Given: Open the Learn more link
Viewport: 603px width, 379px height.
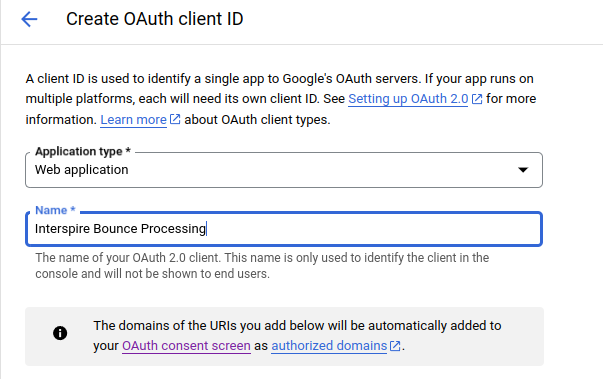Looking at the screenshot, I should click(133, 120).
